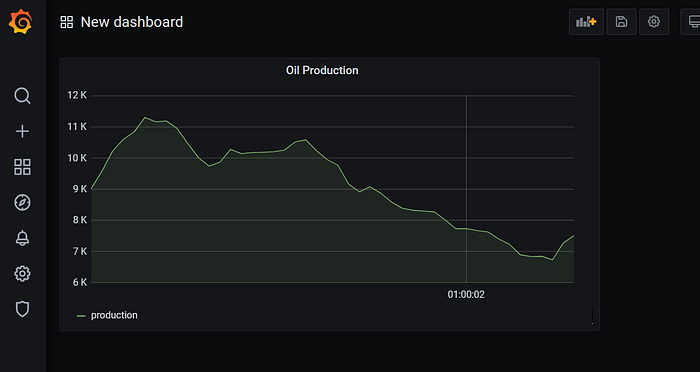The height and width of the screenshot is (372, 700).
Task: Click the peak of the production line
Action: click(x=145, y=117)
